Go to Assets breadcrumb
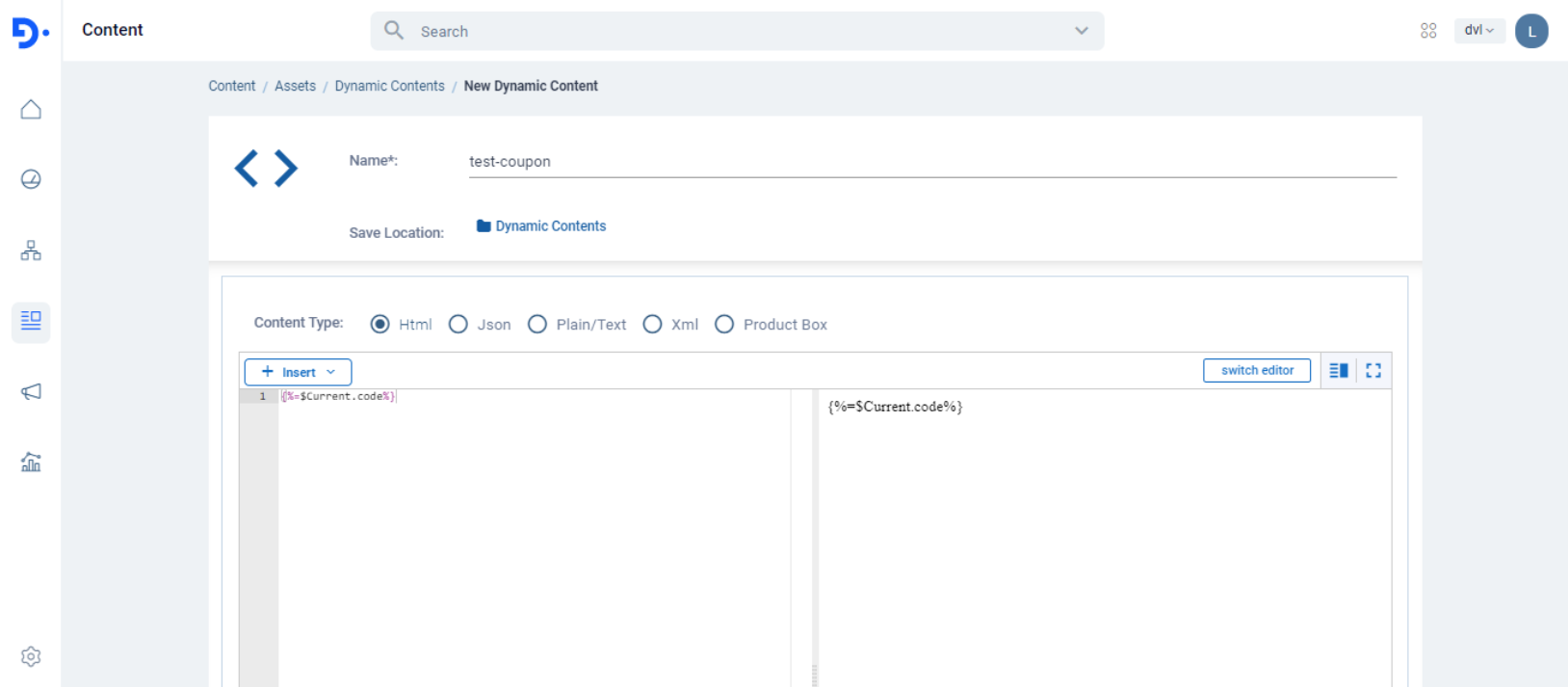The height and width of the screenshot is (687, 1568). [295, 86]
